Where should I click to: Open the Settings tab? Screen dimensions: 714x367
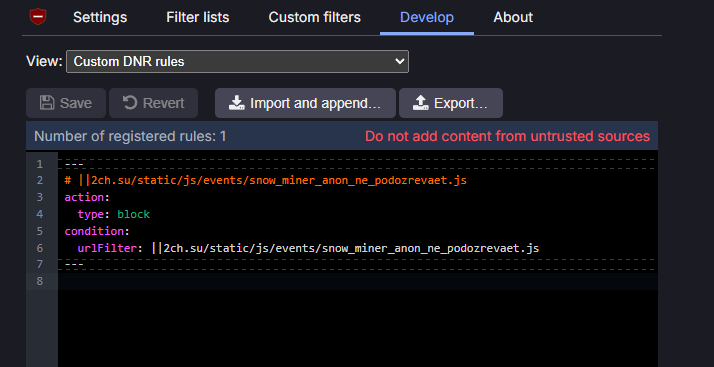(x=100, y=17)
